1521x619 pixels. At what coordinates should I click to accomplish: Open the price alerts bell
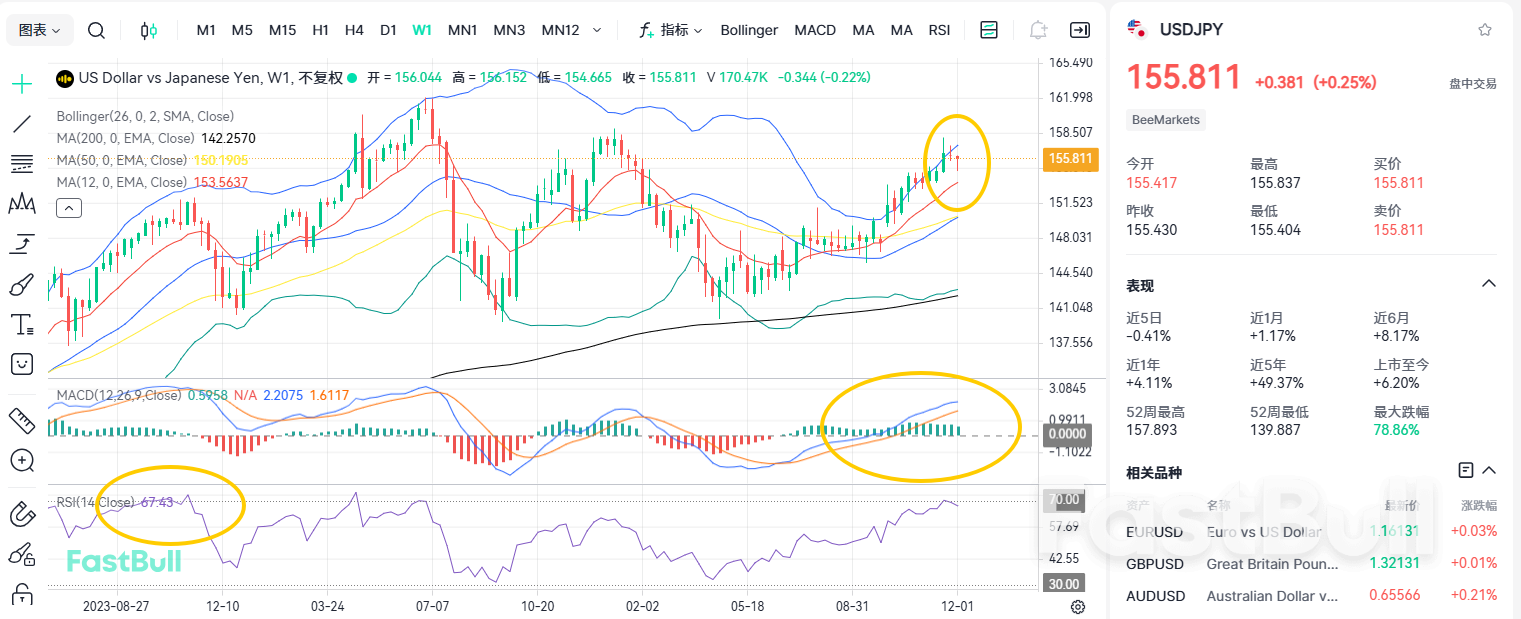point(1037,30)
